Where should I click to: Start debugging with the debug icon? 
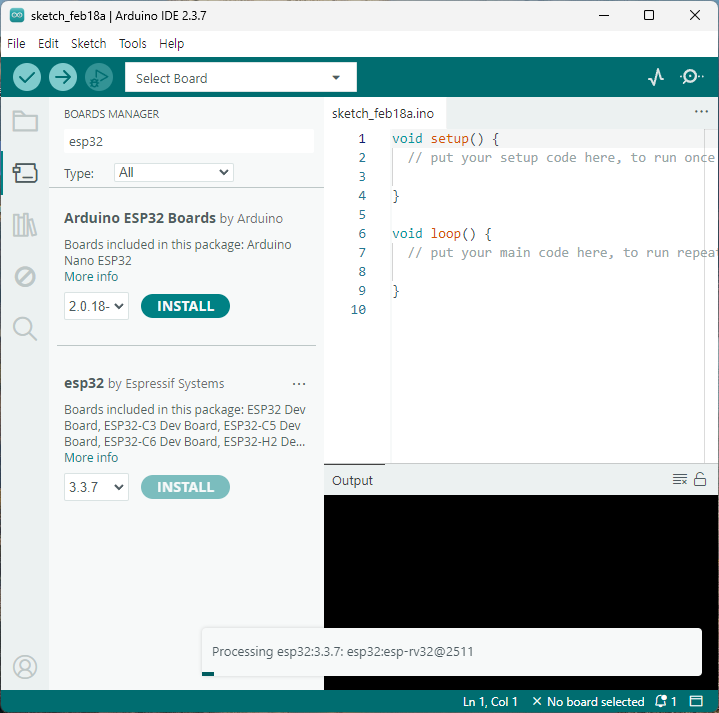point(99,77)
